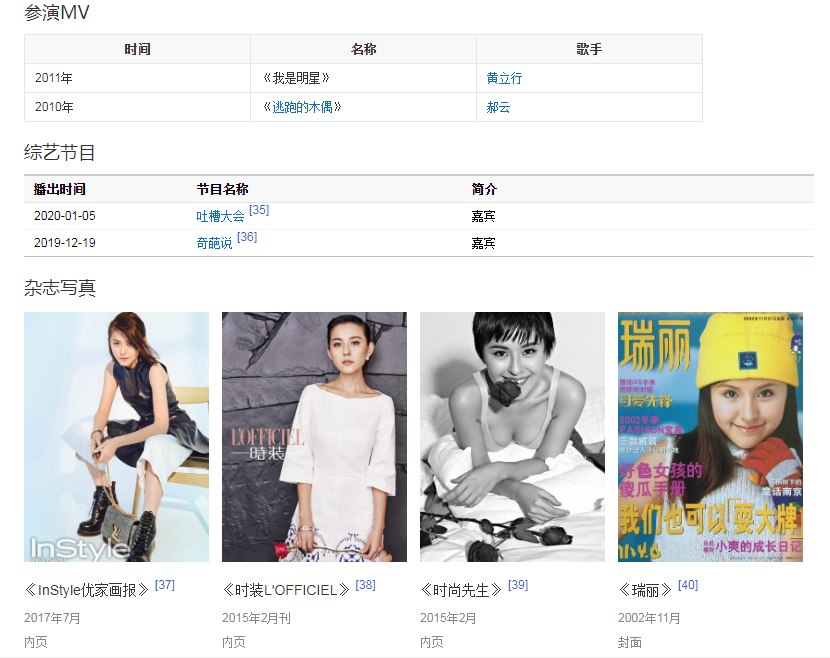Click the 播出时间 column header
830x658 pixels.
60,189
